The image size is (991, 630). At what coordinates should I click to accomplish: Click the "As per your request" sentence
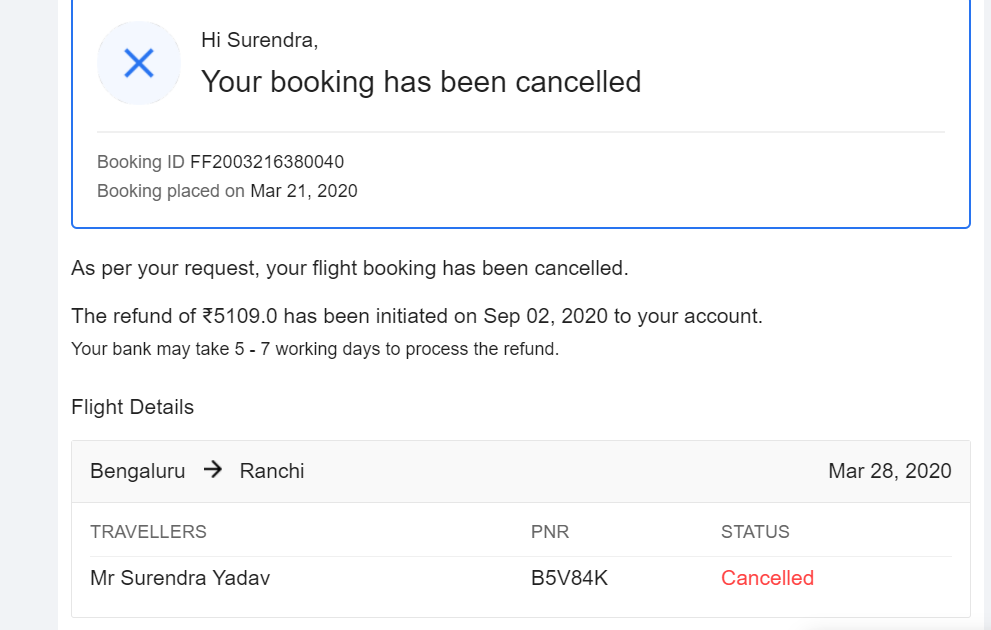(349, 268)
